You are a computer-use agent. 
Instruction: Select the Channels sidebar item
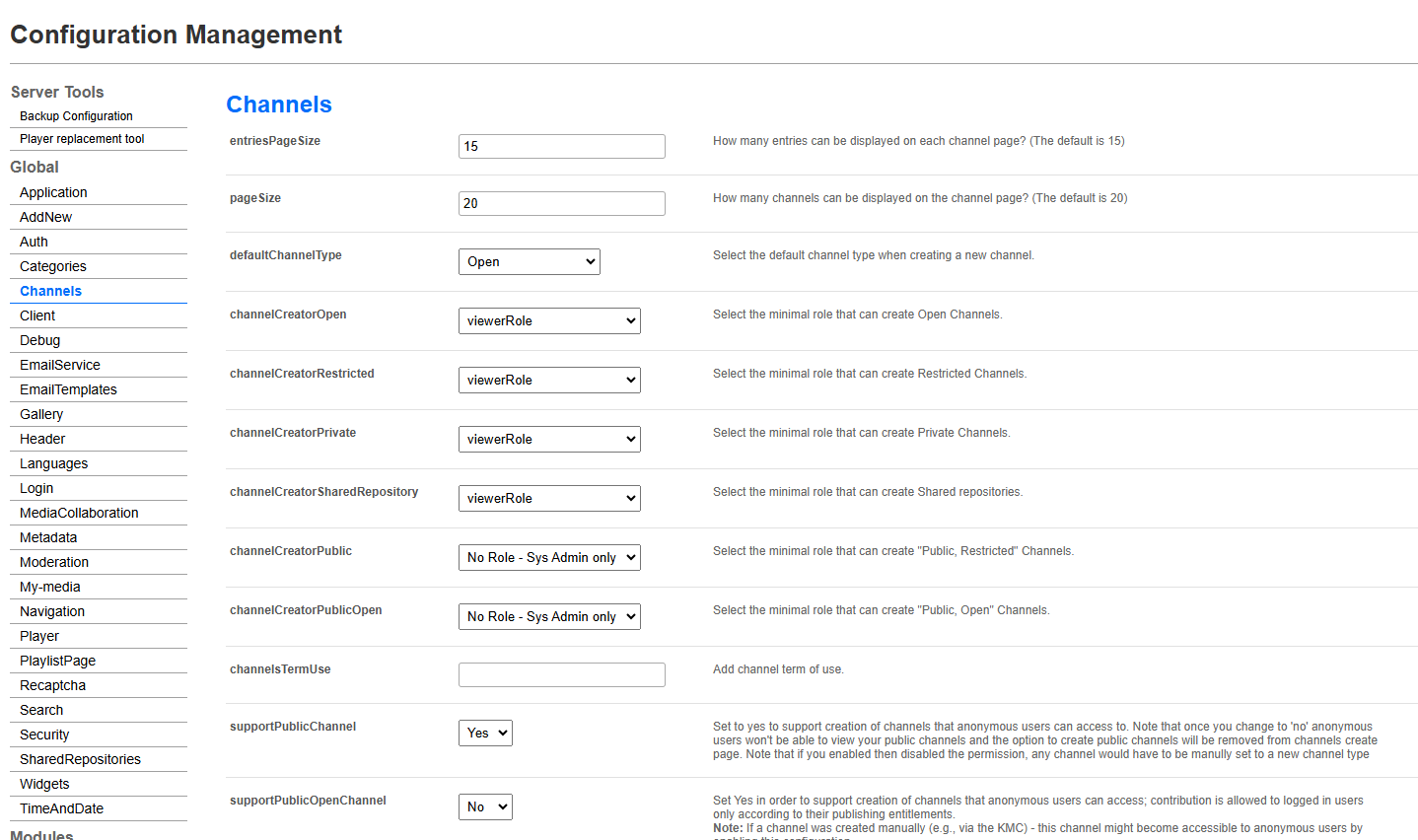(50, 291)
